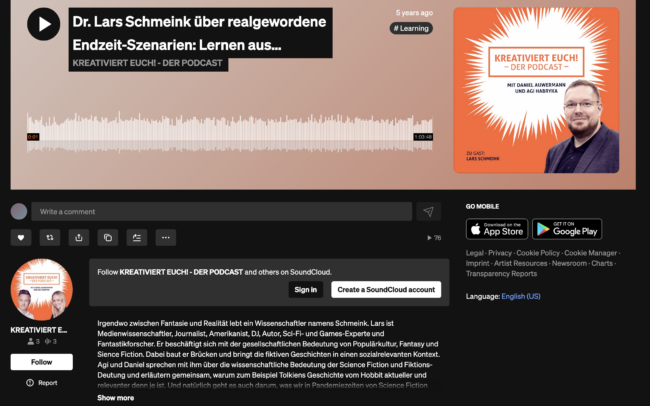Open the App Store download badge
Image resolution: width=650 pixels, height=406 pixels.
(x=497, y=229)
